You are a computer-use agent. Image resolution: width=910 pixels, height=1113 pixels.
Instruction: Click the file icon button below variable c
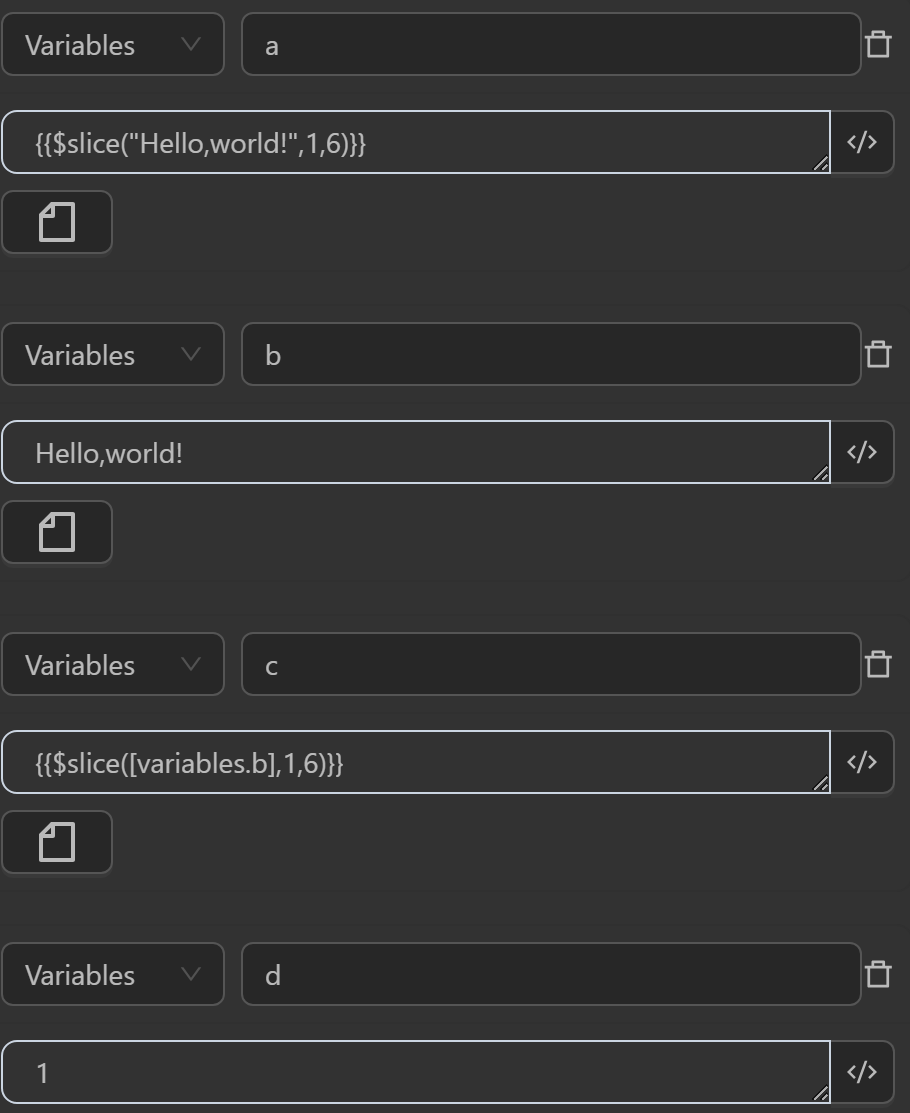click(57, 842)
